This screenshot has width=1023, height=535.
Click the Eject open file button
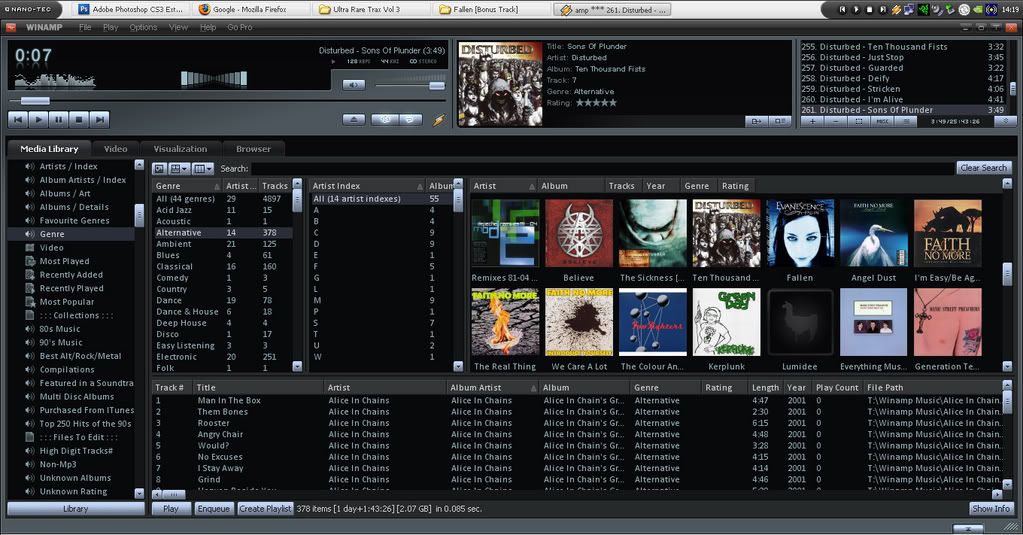(354, 119)
